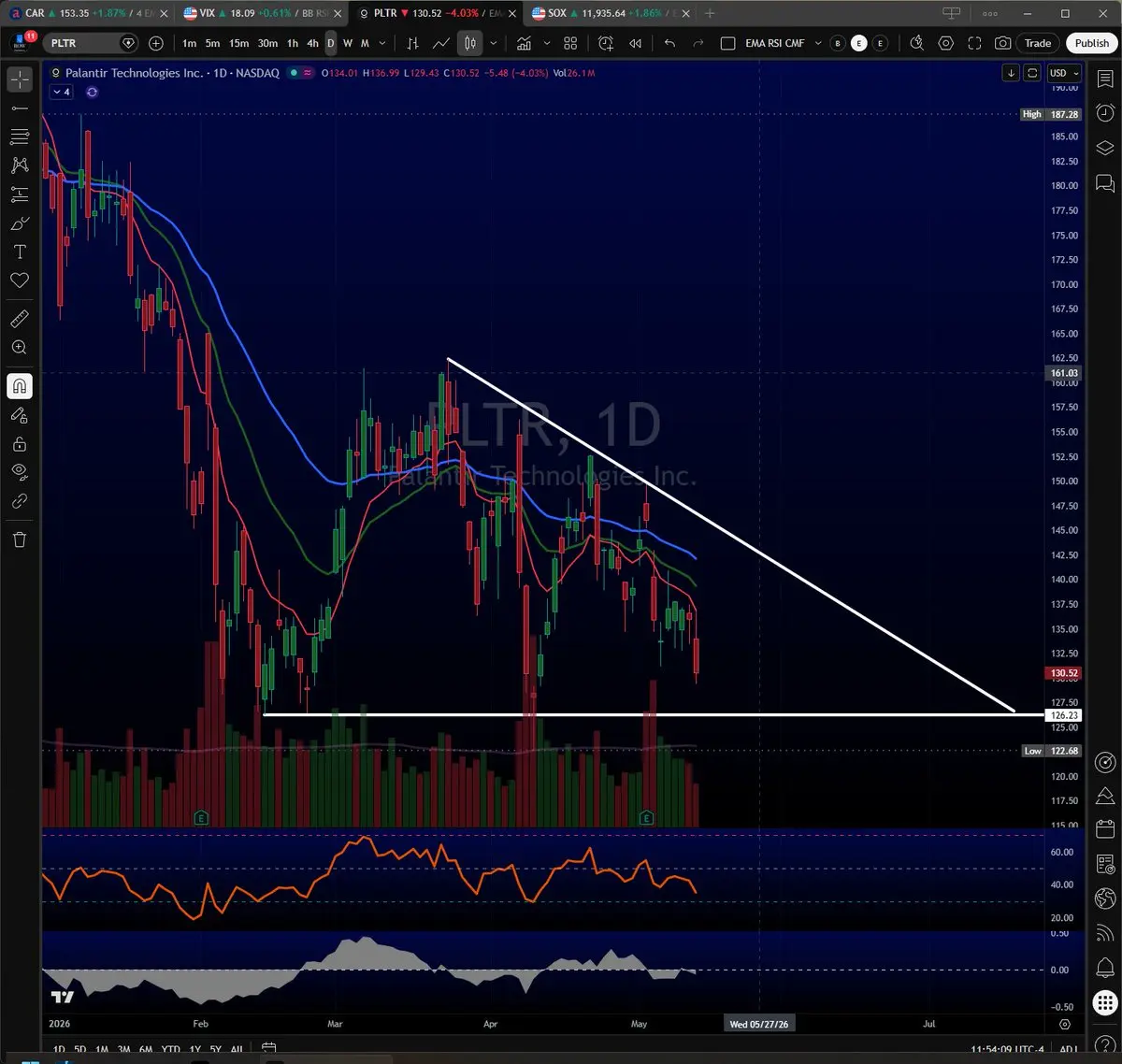The height and width of the screenshot is (1064, 1122).
Task: Select the ruler measure tool
Action: pos(20,319)
